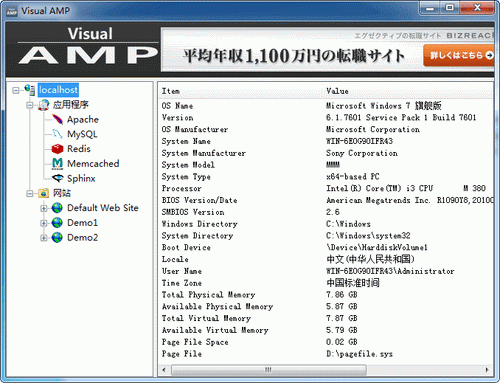The height and width of the screenshot is (383, 500).
Task: Click the System Model row
Action: (325, 165)
